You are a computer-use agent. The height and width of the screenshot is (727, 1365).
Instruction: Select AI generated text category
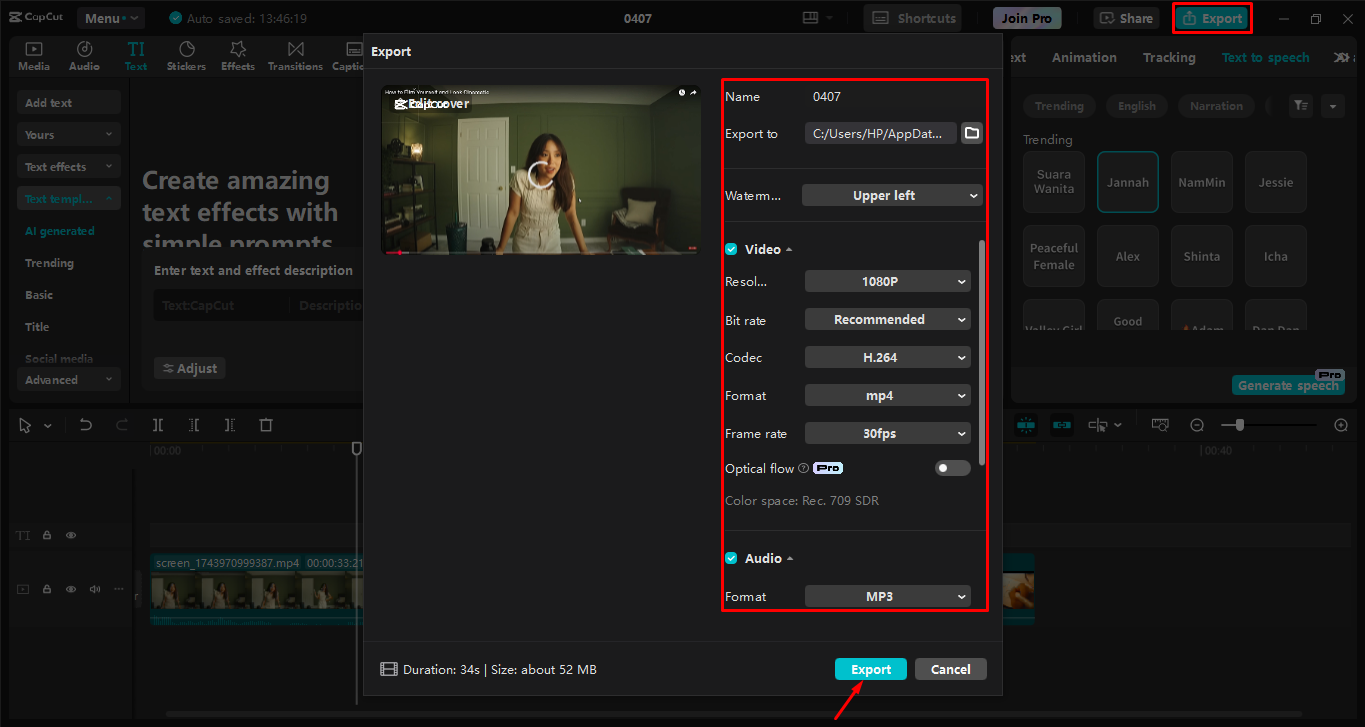coord(59,231)
